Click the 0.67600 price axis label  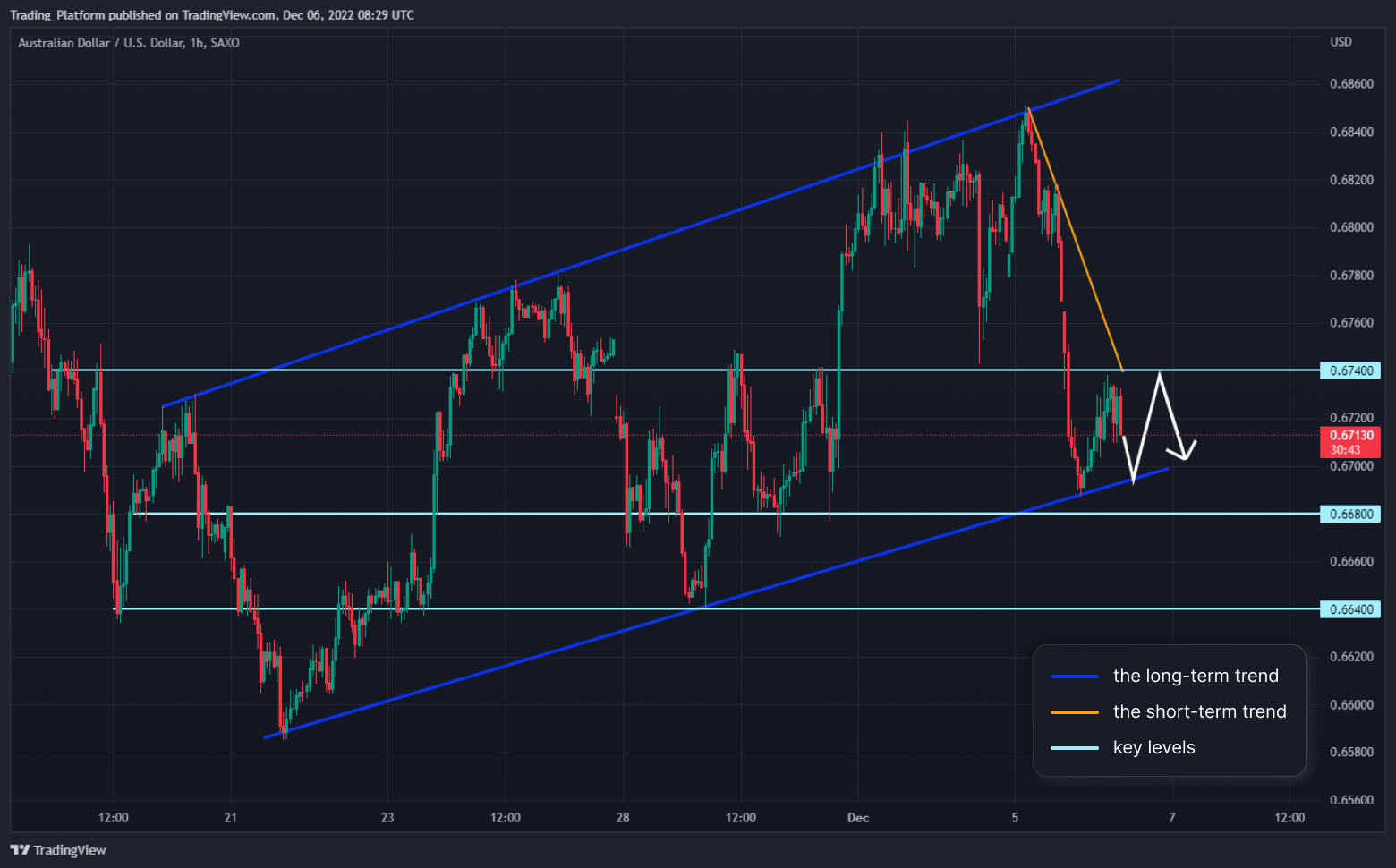pos(1351,323)
